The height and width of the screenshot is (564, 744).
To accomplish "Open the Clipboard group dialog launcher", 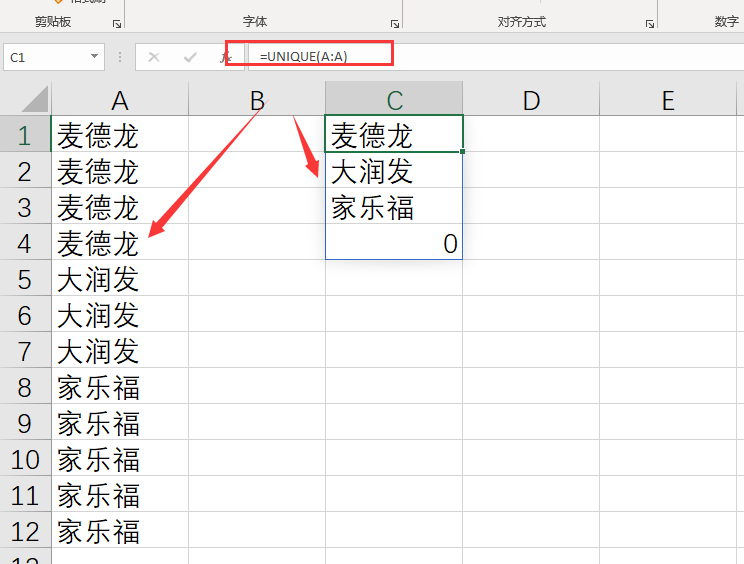I will point(117,24).
